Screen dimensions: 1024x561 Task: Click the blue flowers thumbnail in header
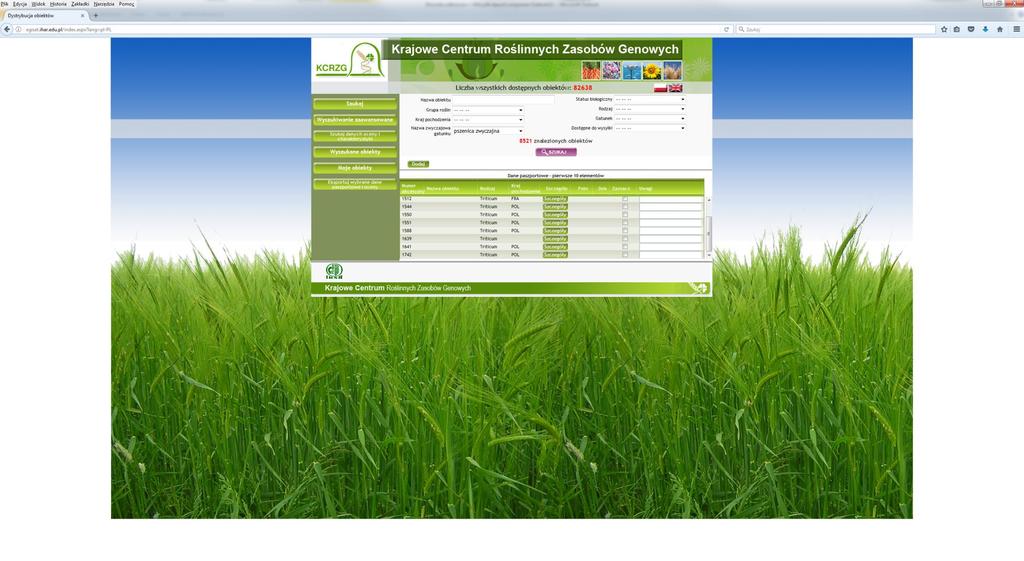coord(632,71)
